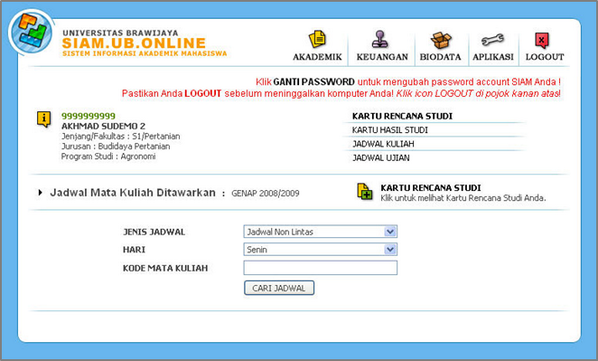Open the Biodata box icon
598x361 pixels.
[441, 40]
